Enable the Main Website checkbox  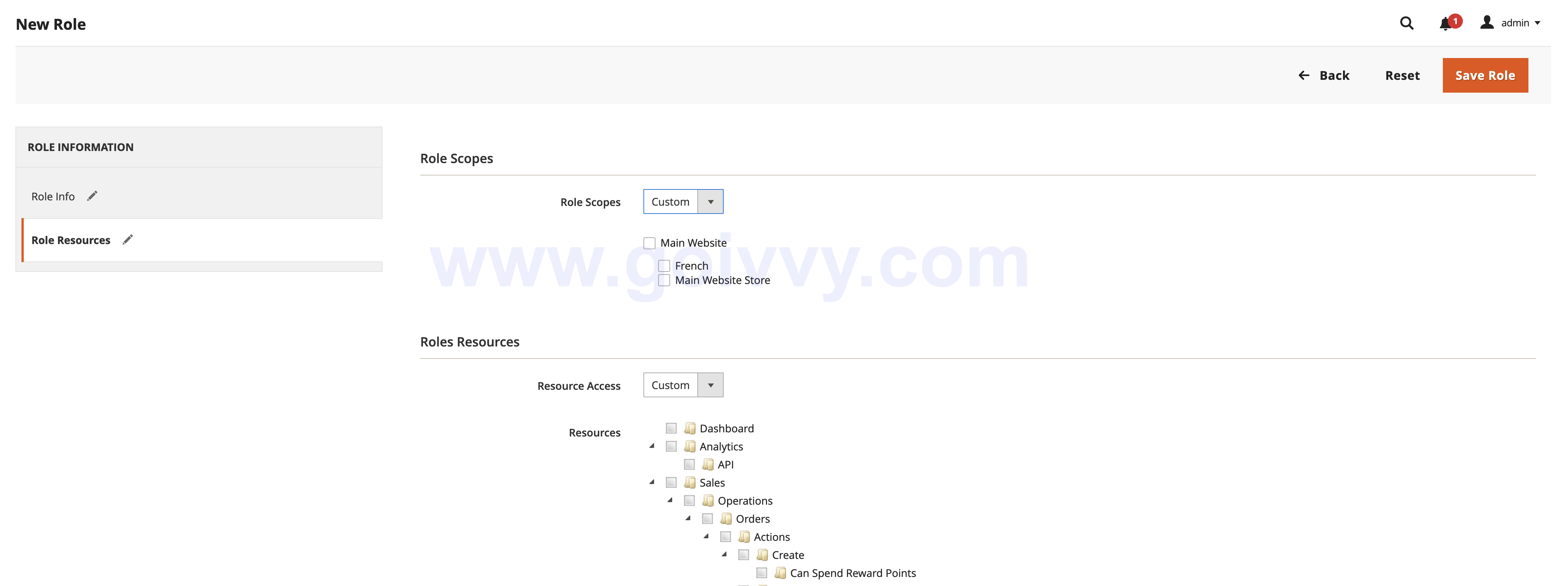click(649, 242)
